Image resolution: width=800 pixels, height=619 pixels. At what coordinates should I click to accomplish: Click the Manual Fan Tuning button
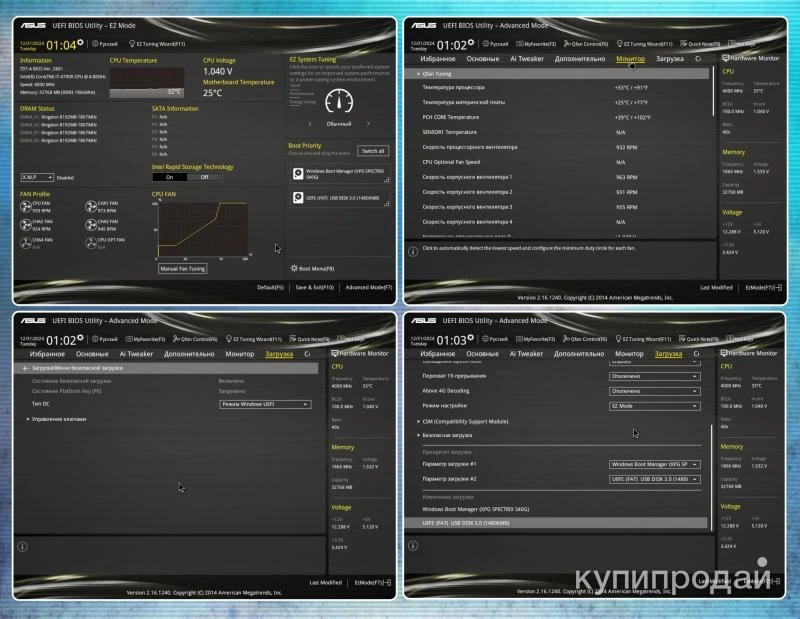(x=183, y=269)
